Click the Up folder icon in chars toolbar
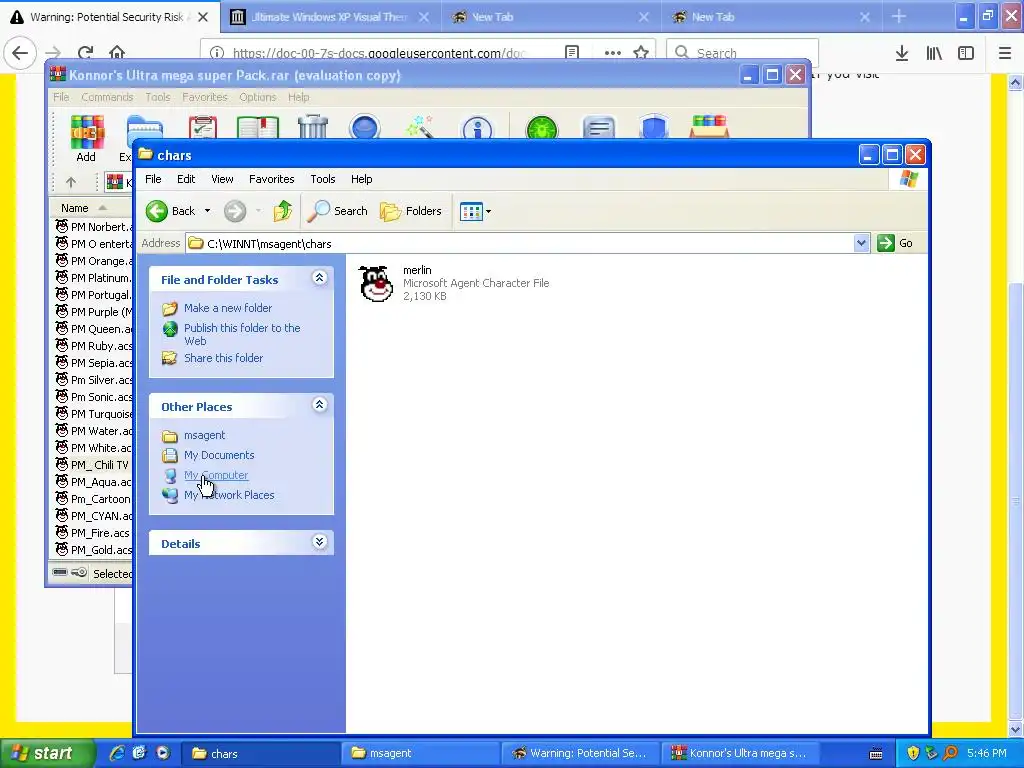1024x768 pixels. click(x=283, y=211)
